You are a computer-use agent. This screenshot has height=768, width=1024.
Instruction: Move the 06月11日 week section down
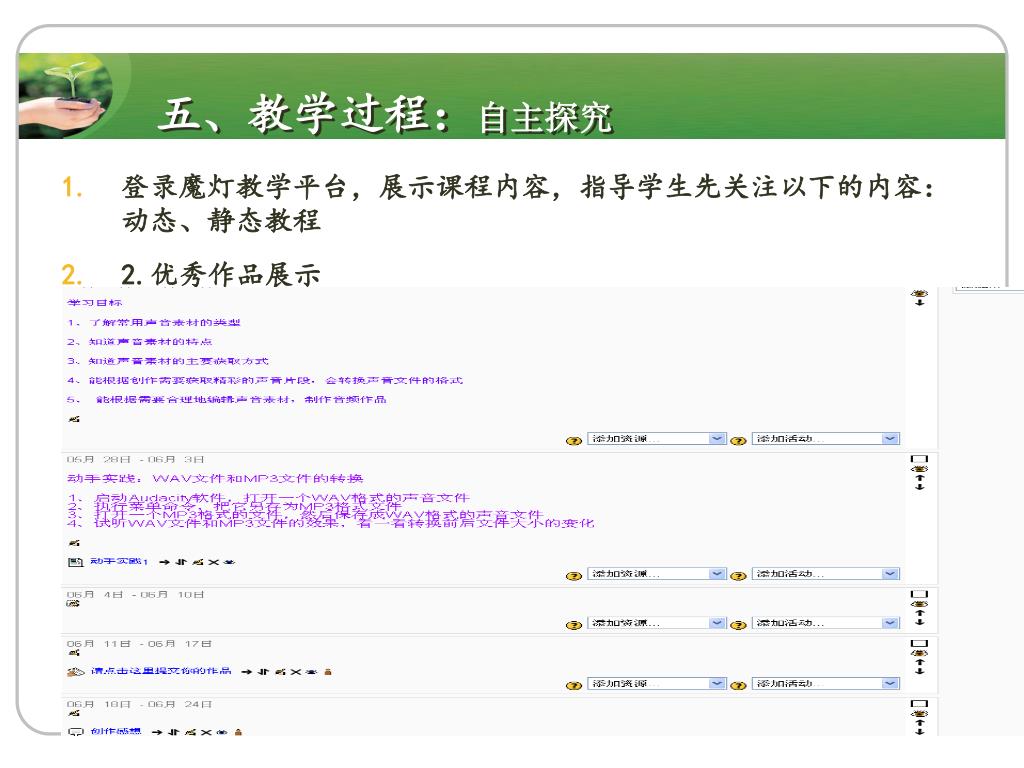point(920,671)
